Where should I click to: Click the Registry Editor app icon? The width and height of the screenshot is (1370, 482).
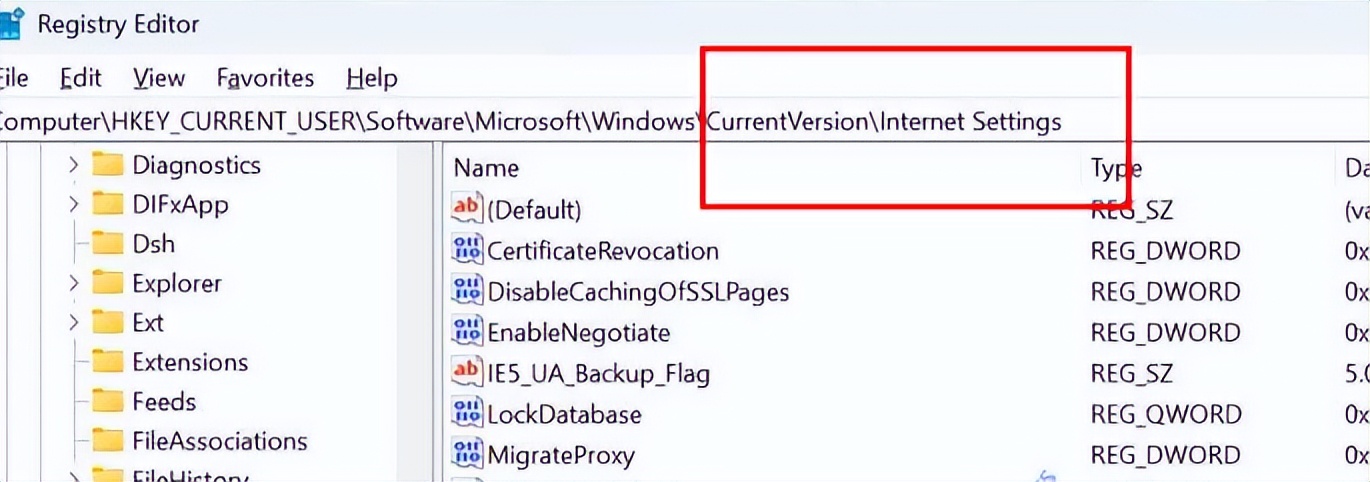point(10,24)
